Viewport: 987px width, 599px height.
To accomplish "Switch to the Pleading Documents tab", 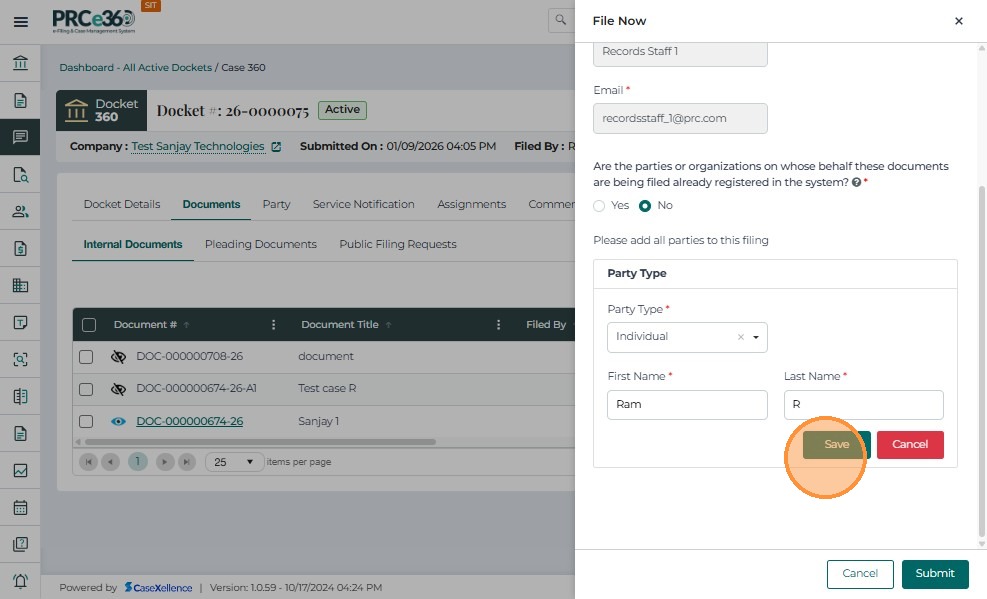I will [x=260, y=244].
